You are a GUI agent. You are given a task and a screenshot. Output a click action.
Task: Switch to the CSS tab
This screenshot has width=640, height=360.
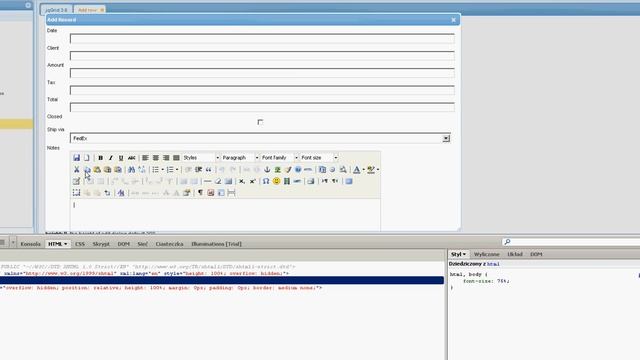[80, 244]
